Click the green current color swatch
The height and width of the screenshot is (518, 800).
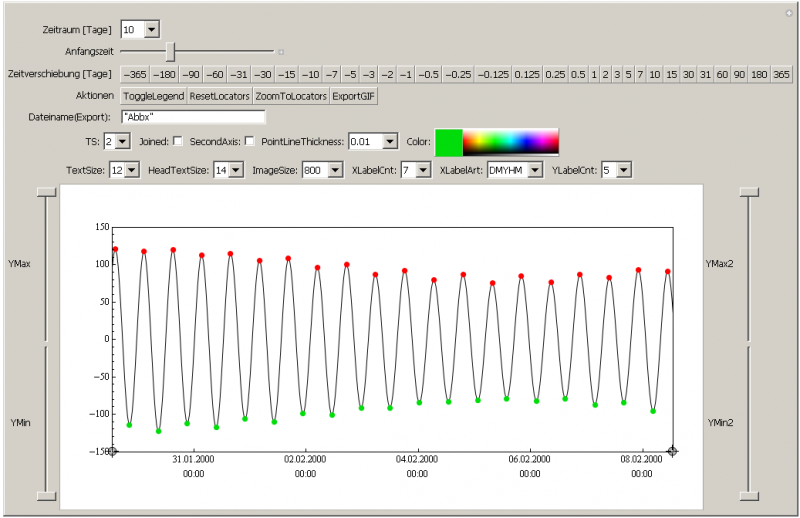[449, 142]
